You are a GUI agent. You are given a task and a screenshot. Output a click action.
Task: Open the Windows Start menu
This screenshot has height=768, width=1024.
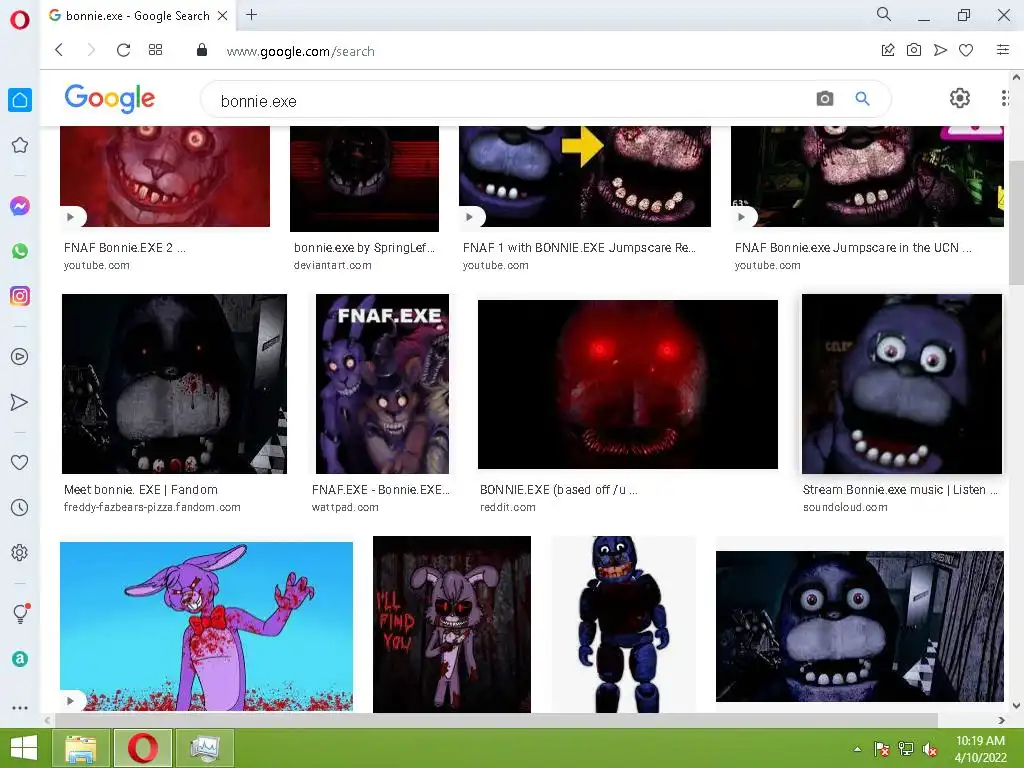coord(24,748)
